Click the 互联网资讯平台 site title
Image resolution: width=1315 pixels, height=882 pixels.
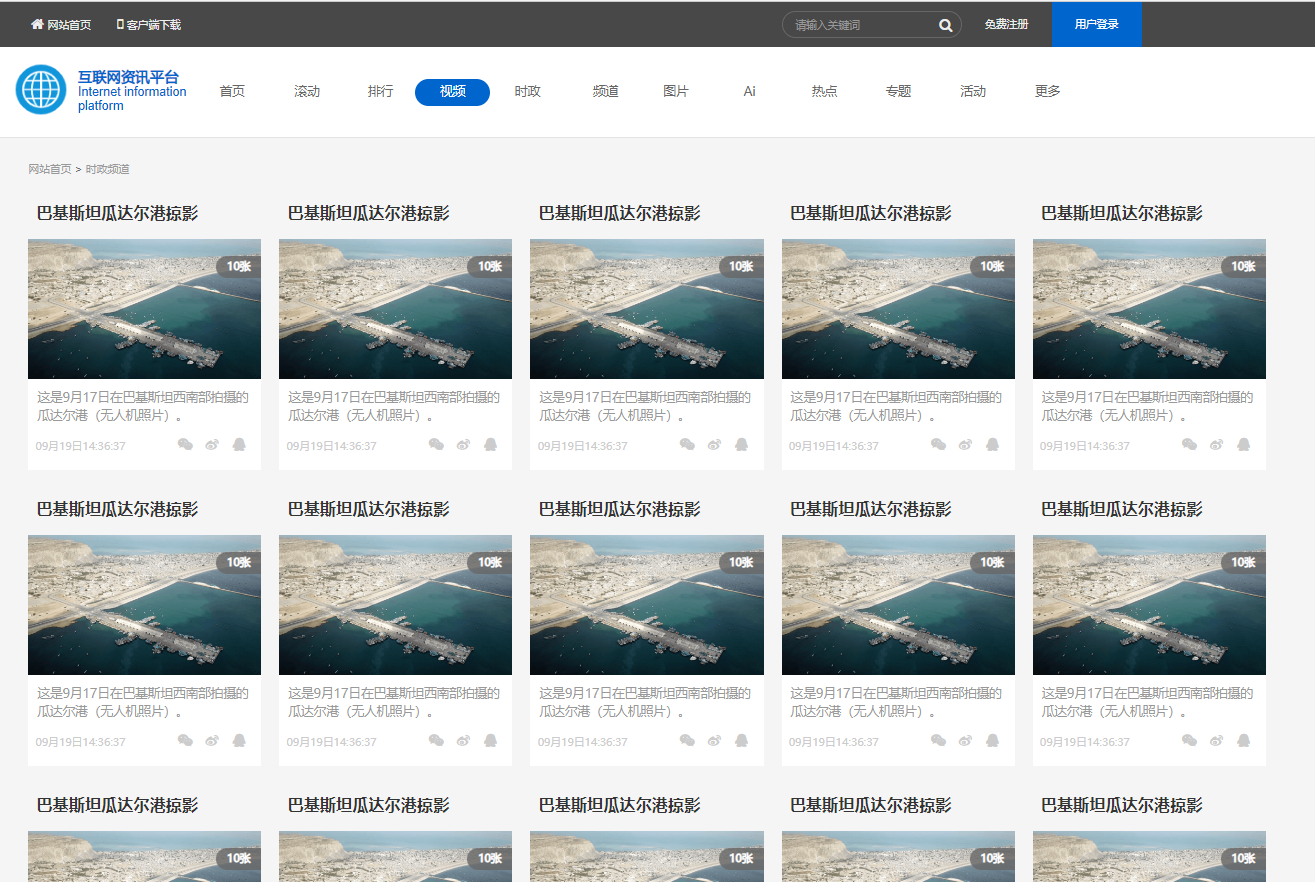[x=129, y=77]
